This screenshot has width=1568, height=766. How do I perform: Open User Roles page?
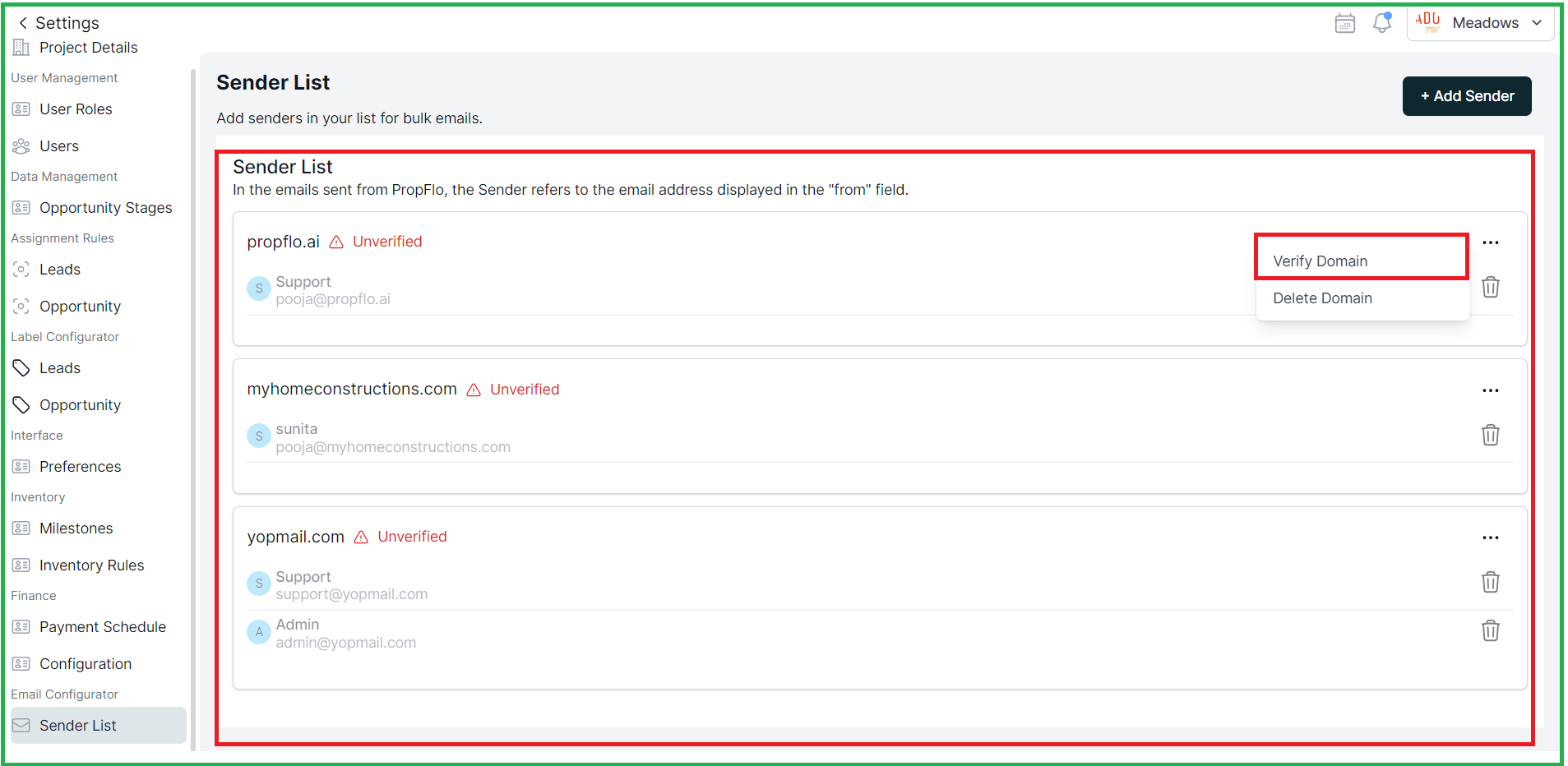(x=76, y=109)
